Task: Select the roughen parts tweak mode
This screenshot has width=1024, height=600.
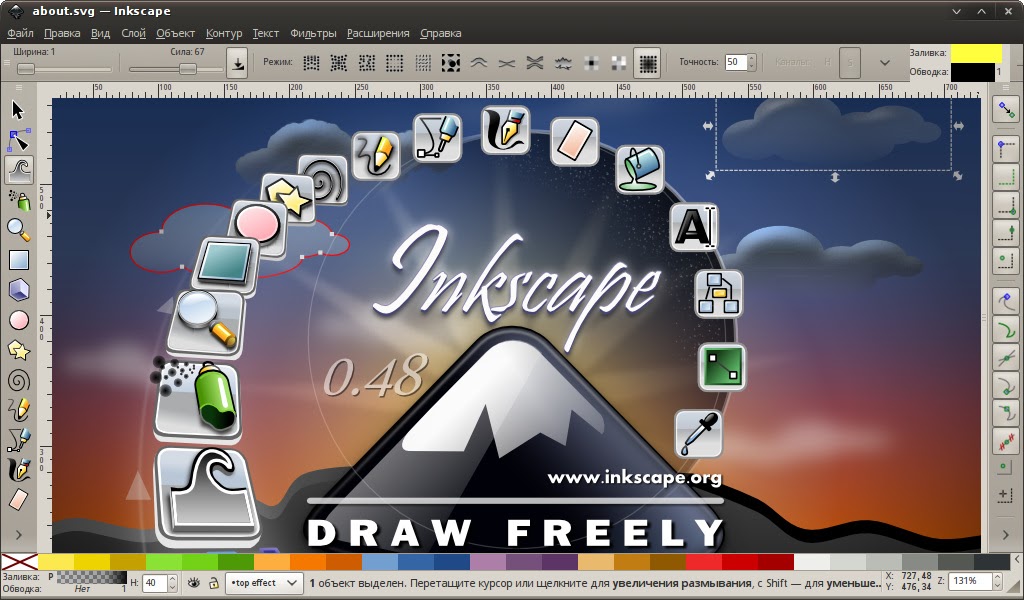Action: coord(561,62)
